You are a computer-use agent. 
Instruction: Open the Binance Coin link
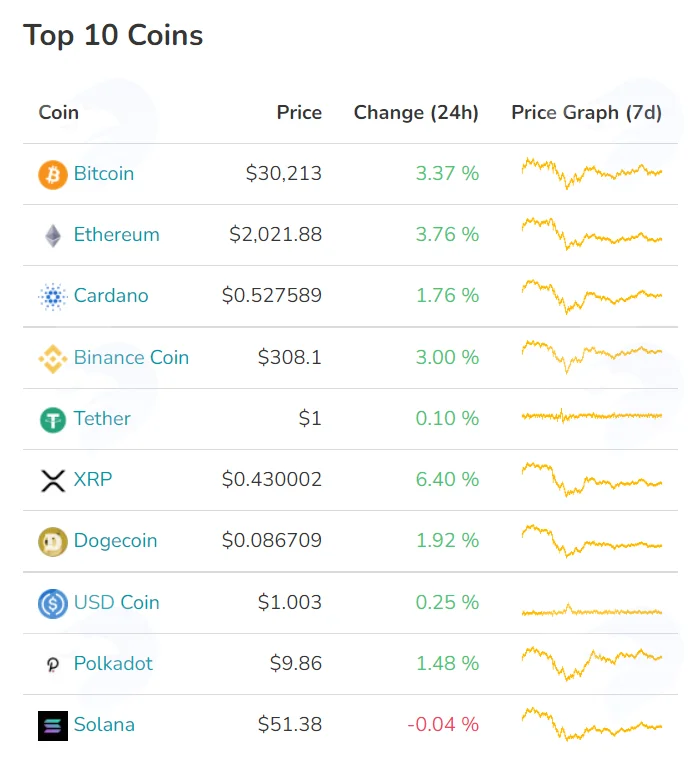[x=131, y=358]
